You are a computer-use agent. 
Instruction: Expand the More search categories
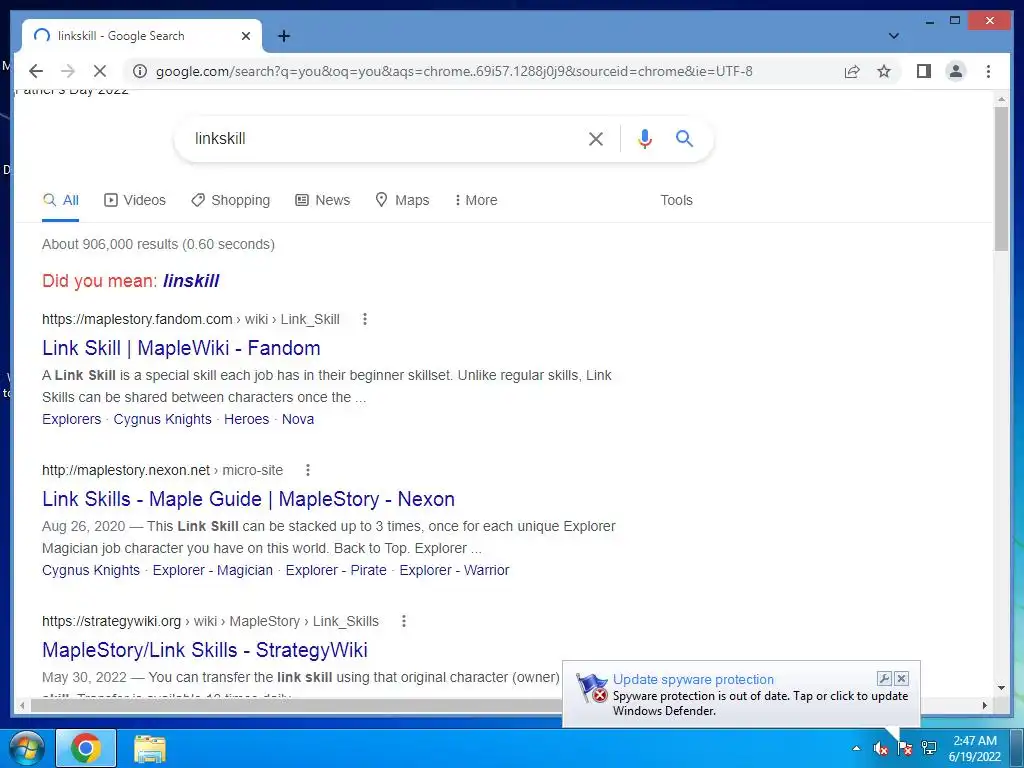pos(476,200)
